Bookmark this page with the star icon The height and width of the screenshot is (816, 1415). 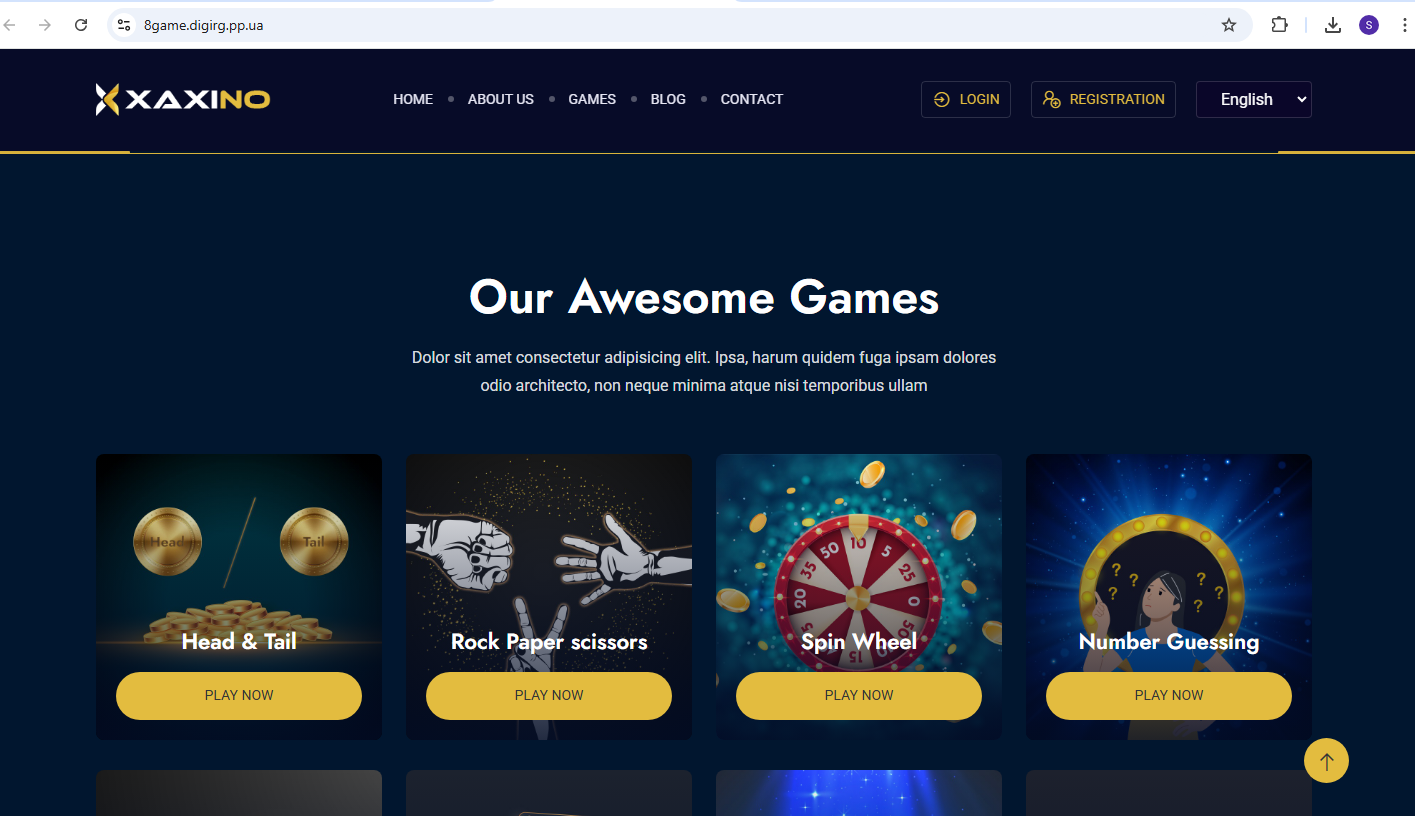point(1229,25)
